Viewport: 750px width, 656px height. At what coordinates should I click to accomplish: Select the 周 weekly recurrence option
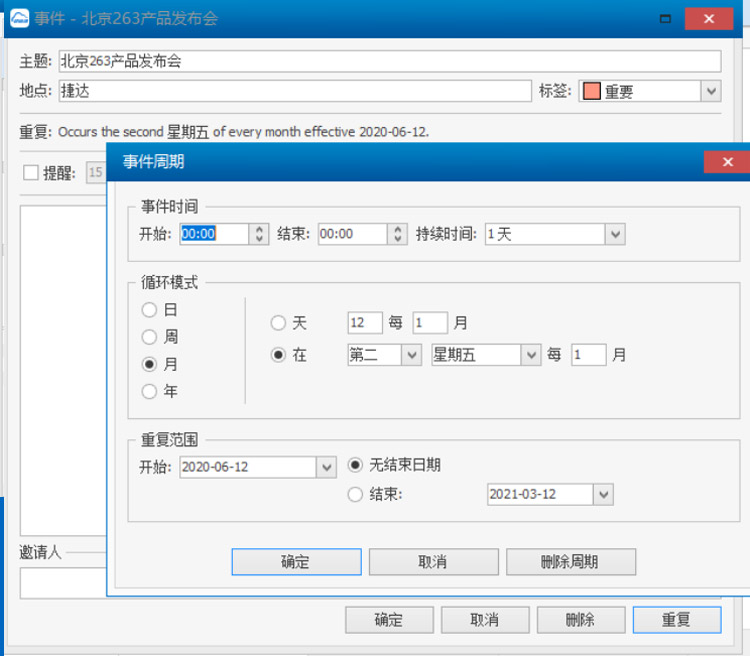(x=150, y=337)
